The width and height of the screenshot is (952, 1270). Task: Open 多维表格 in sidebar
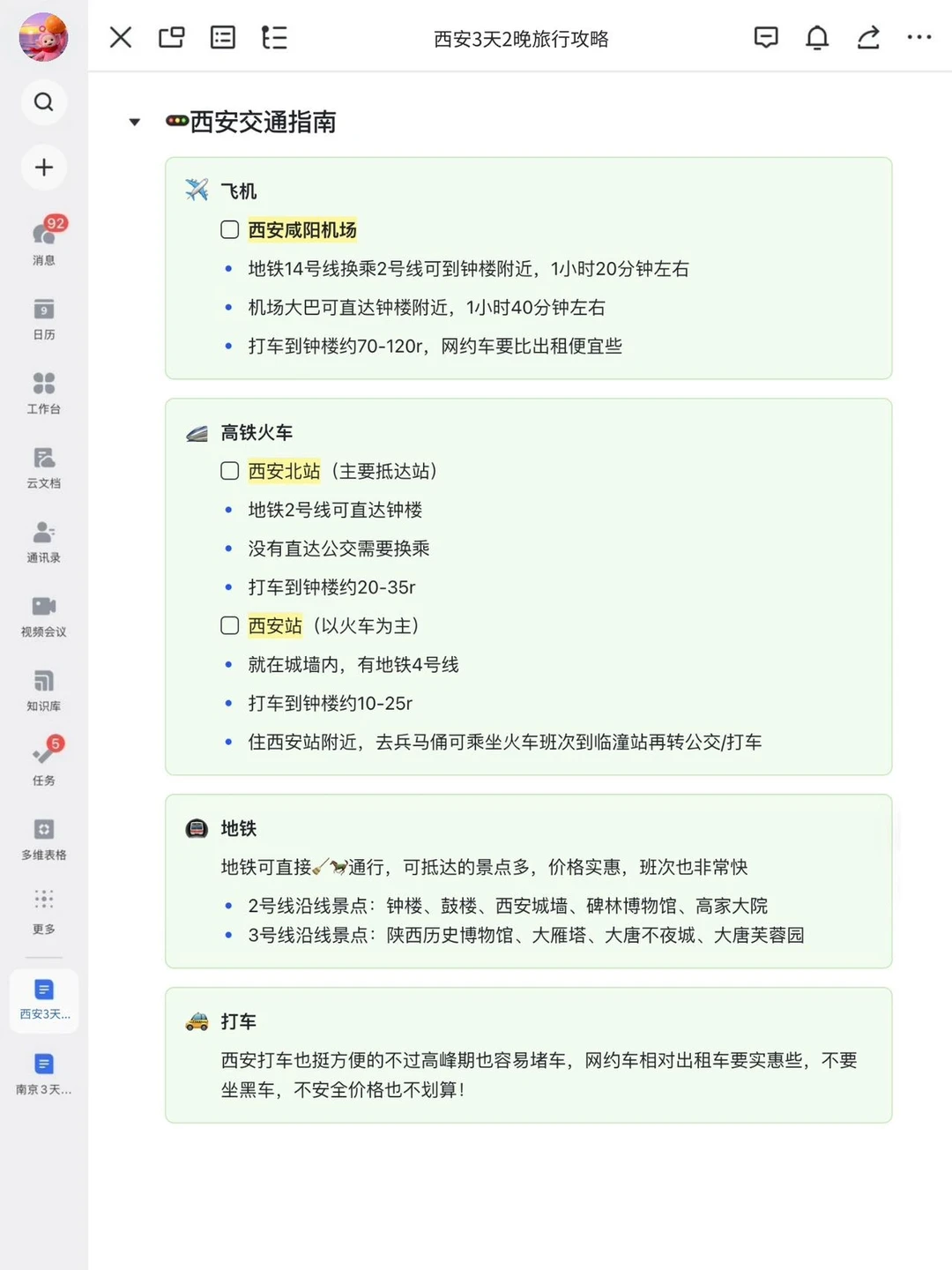pyautogui.click(x=43, y=839)
